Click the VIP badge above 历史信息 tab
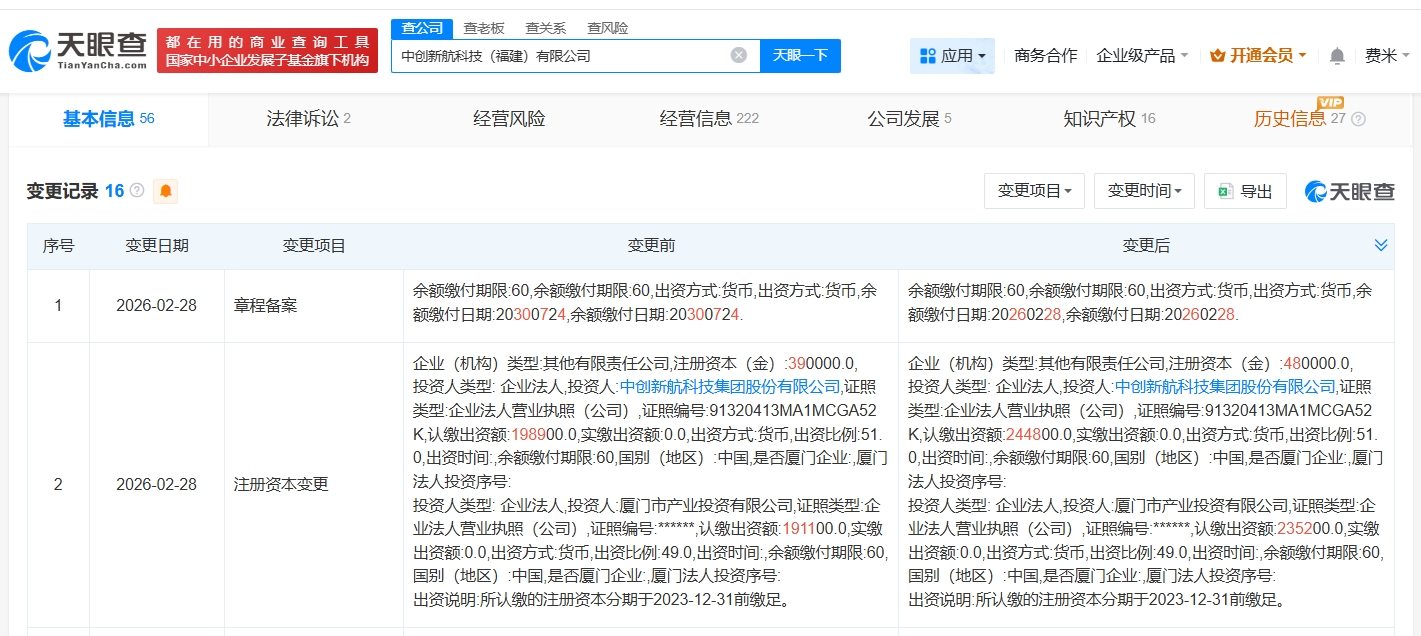 click(1330, 103)
